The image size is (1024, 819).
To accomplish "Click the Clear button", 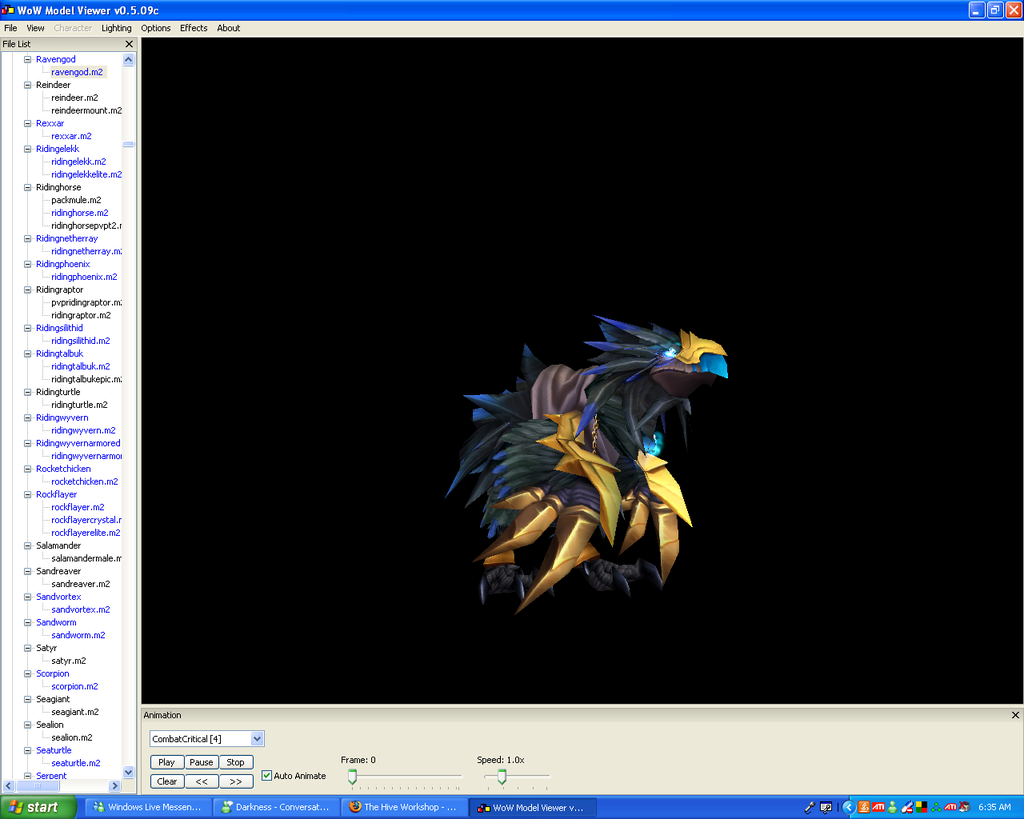I will click(167, 781).
